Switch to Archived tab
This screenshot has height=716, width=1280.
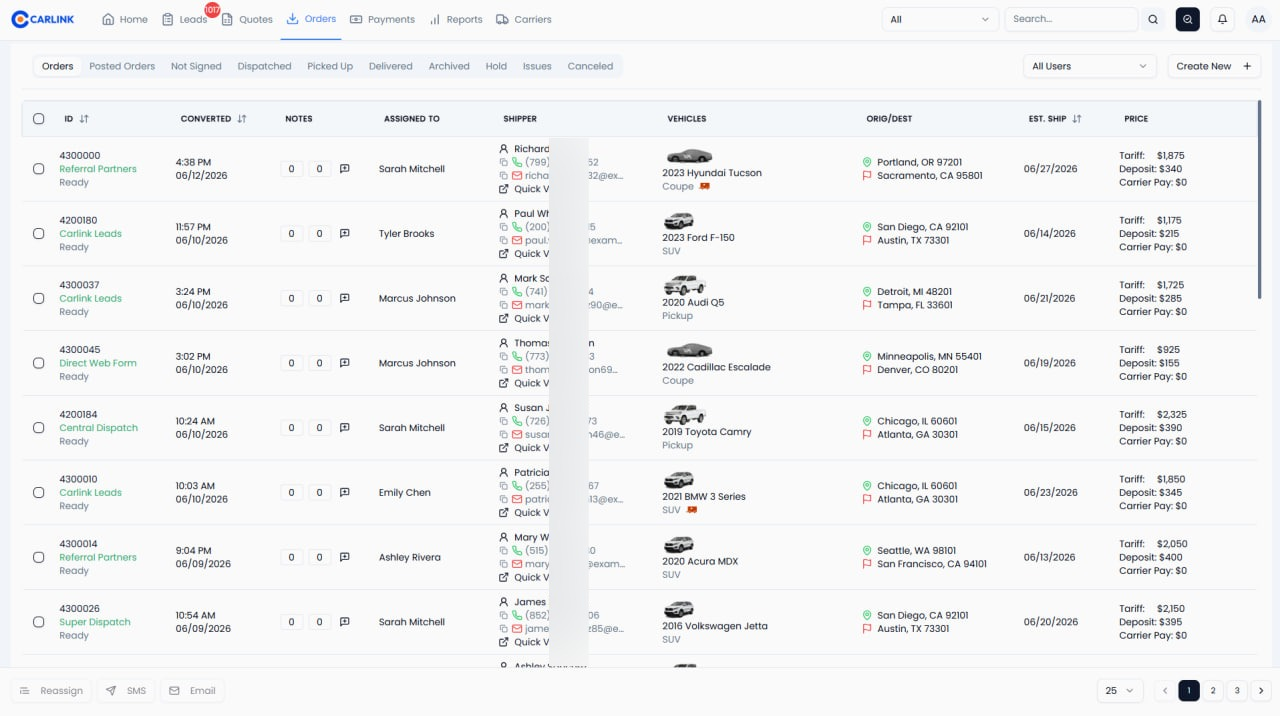click(449, 66)
